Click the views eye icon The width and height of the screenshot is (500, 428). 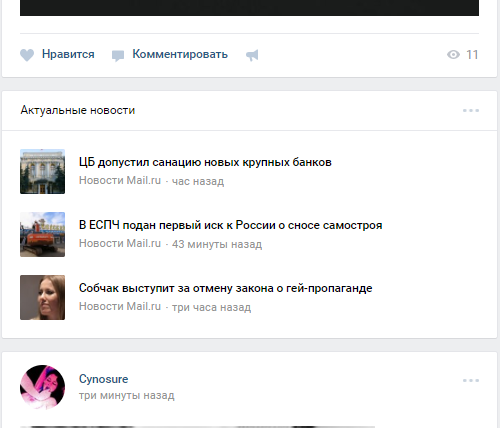click(453, 54)
